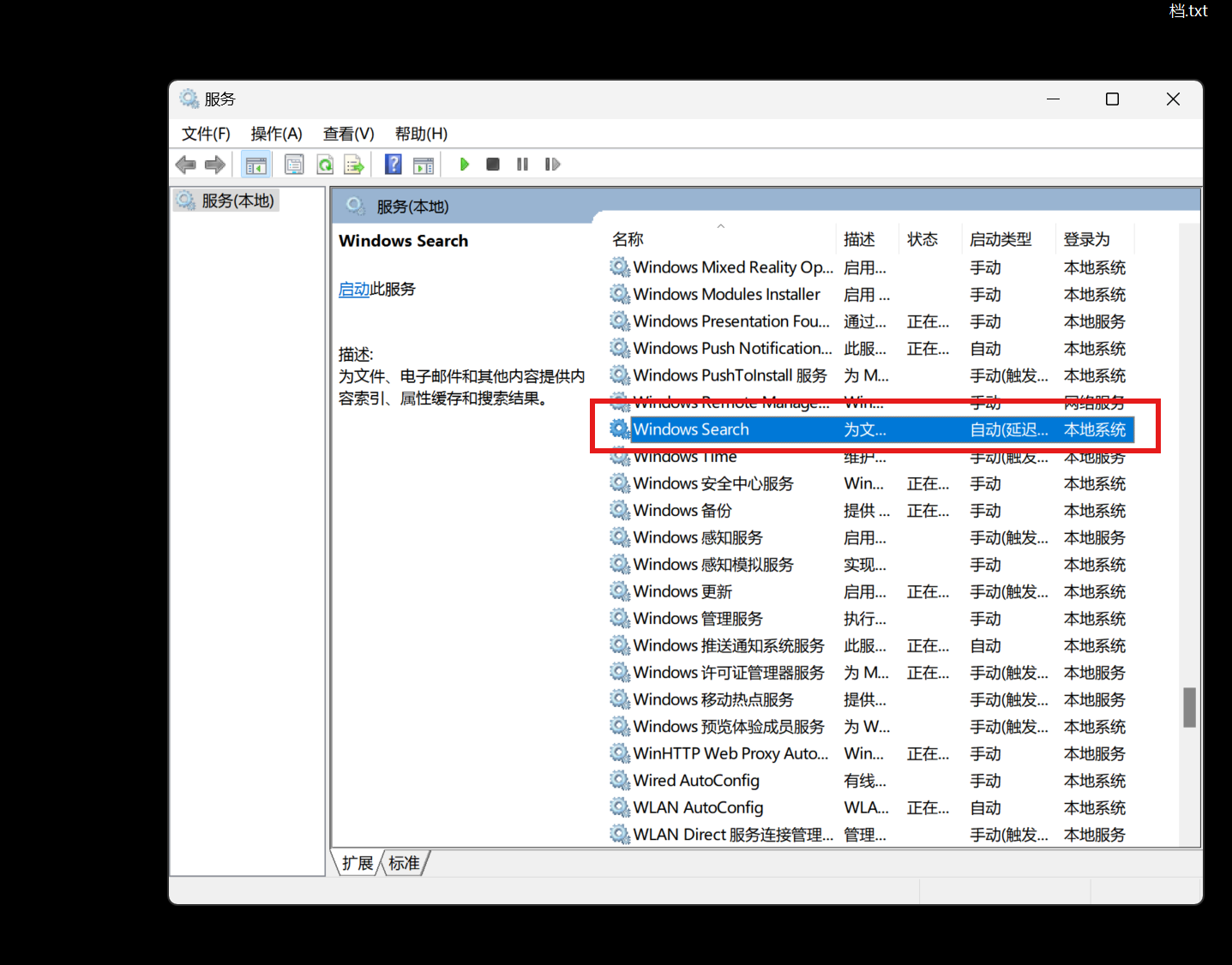Click gear icon of Windows Modules Installer row
This screenshot has height=965, width=1232.
620,295
